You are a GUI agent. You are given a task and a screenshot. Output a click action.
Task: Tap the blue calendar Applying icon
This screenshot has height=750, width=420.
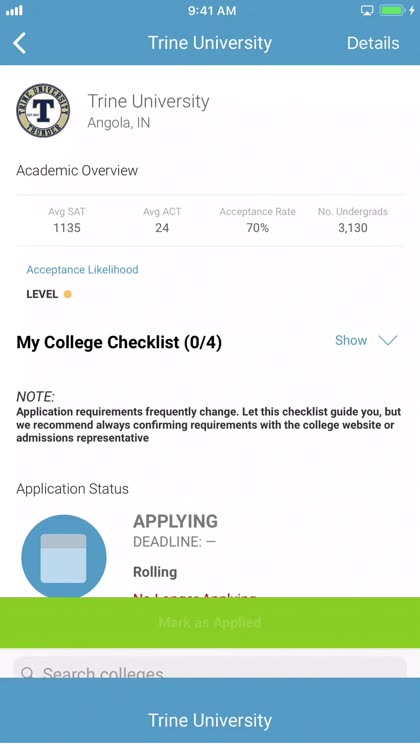point(64,556)
